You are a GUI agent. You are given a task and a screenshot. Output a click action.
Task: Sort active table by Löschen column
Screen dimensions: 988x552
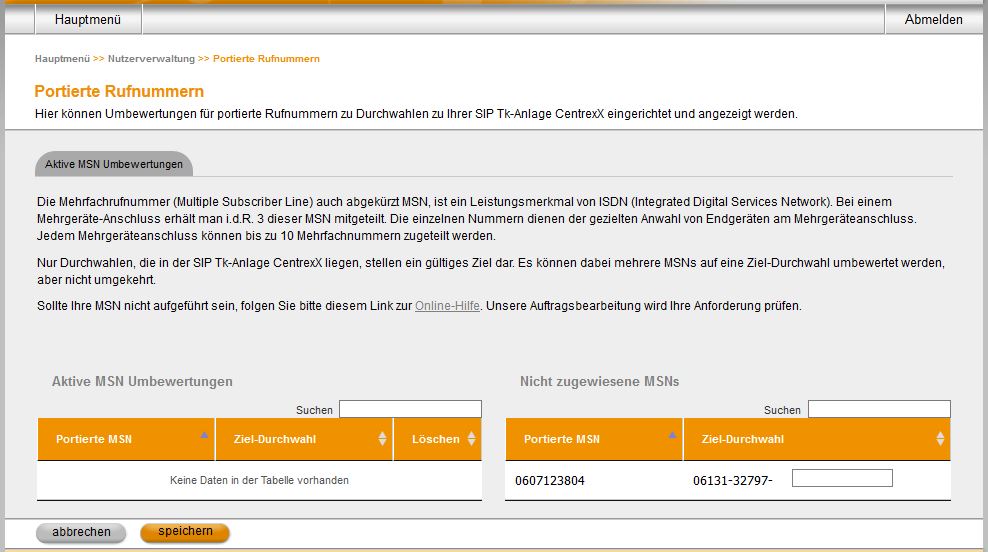pos(438,439)
